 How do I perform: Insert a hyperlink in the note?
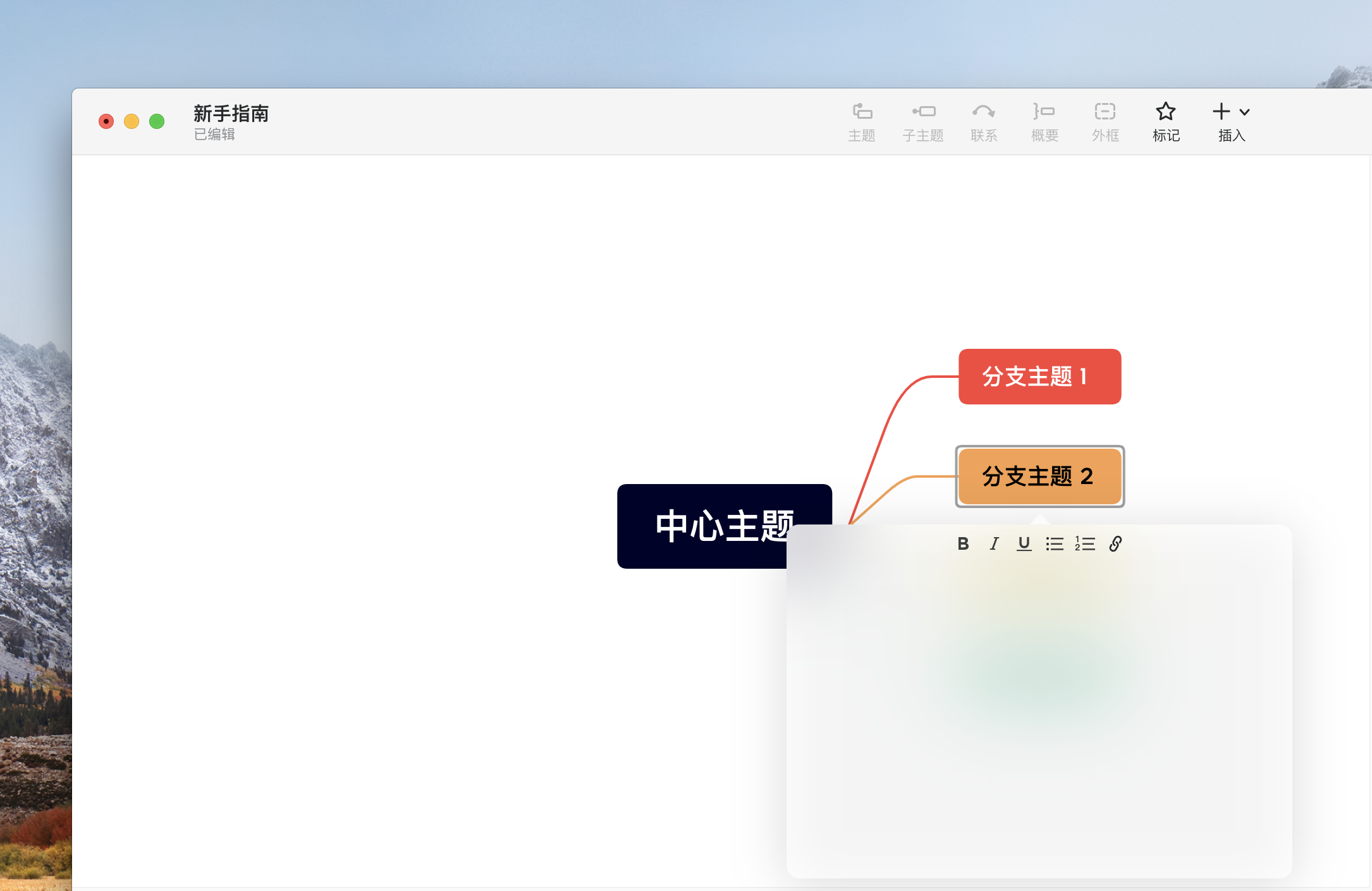1115,544
